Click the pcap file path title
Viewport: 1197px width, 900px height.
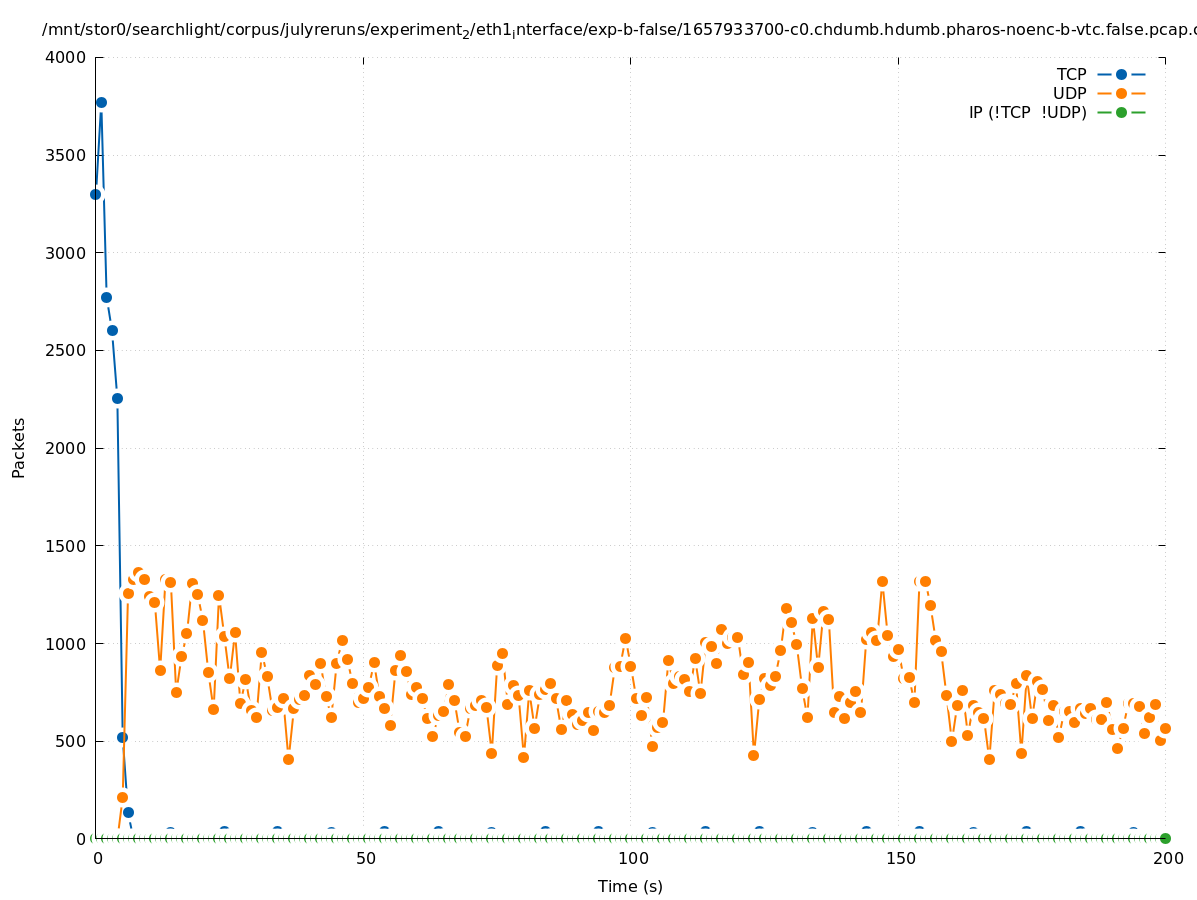pos(618,30)
